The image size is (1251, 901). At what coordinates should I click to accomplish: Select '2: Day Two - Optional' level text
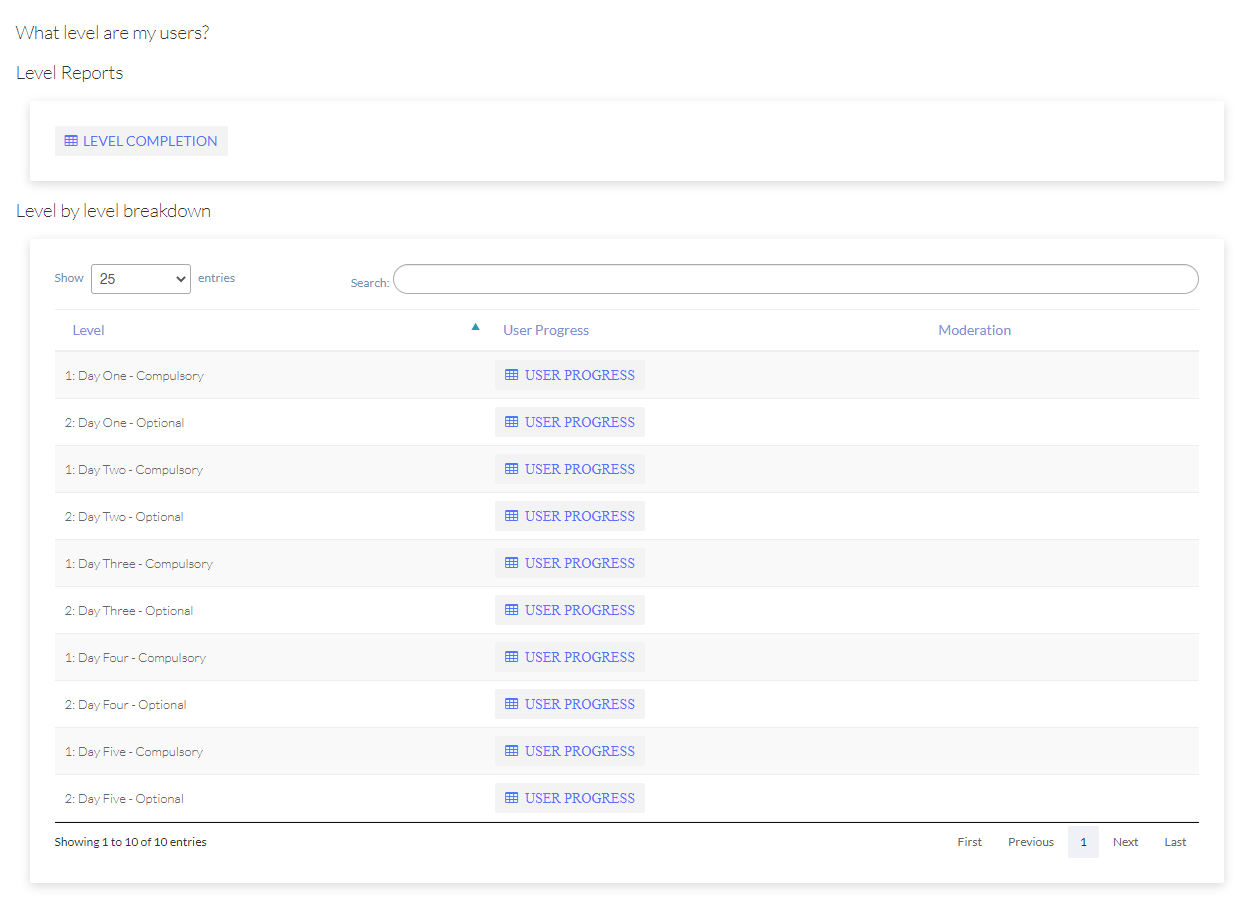125,517
